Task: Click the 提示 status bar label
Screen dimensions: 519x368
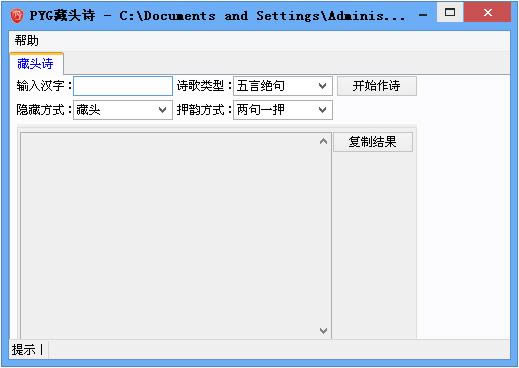Action: click(24, 350)
